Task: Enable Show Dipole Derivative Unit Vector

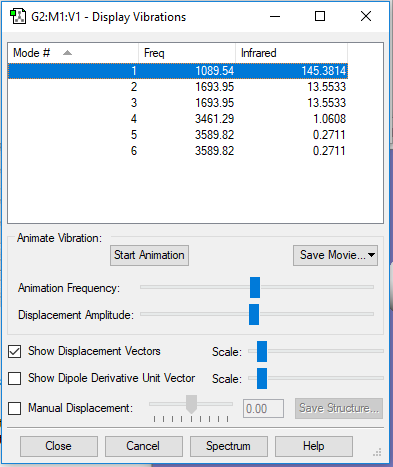Action: click(x=15, y=378)
